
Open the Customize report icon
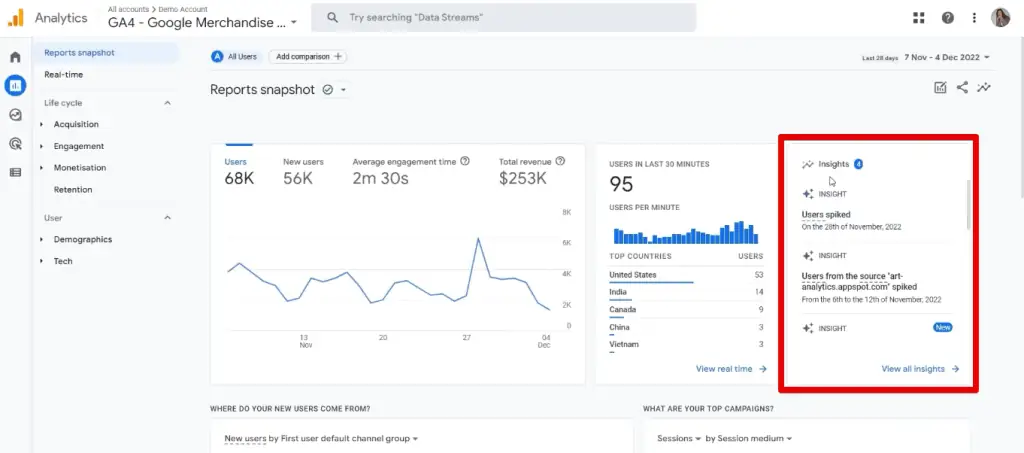tap(940, 88)
